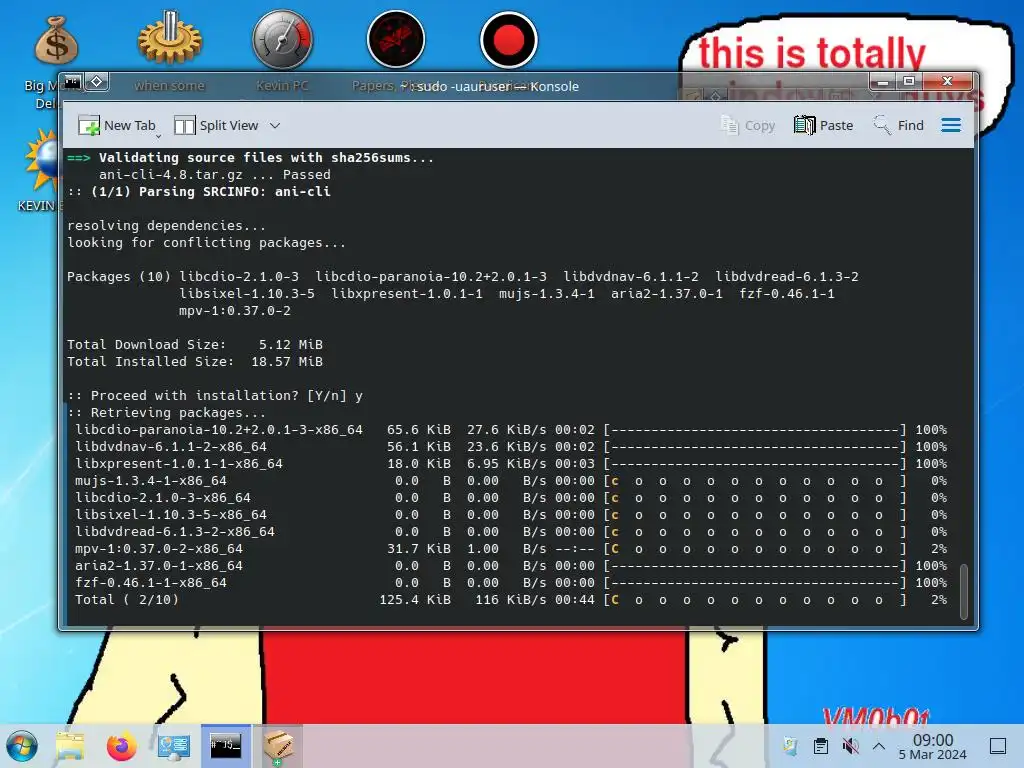Click the libsixel-1.10.3-5-x86_64 row text
The width and height of the screenshot is (1024, 768).
coord(171,515)
